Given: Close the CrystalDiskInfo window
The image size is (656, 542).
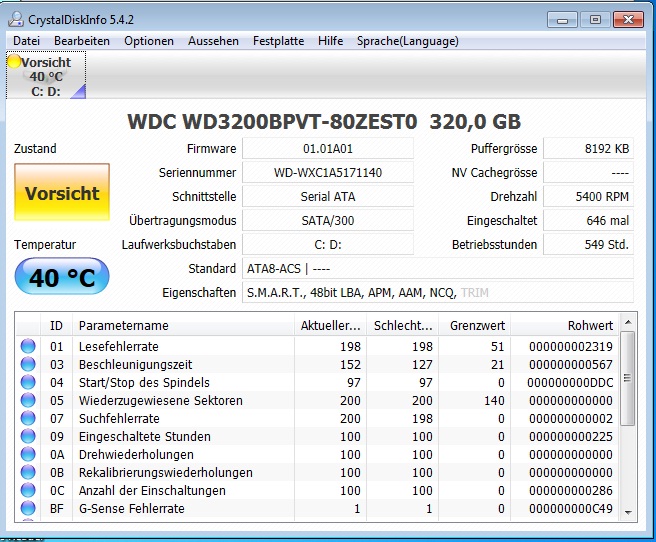Looking at the screenshot, I should click(628, 20).
